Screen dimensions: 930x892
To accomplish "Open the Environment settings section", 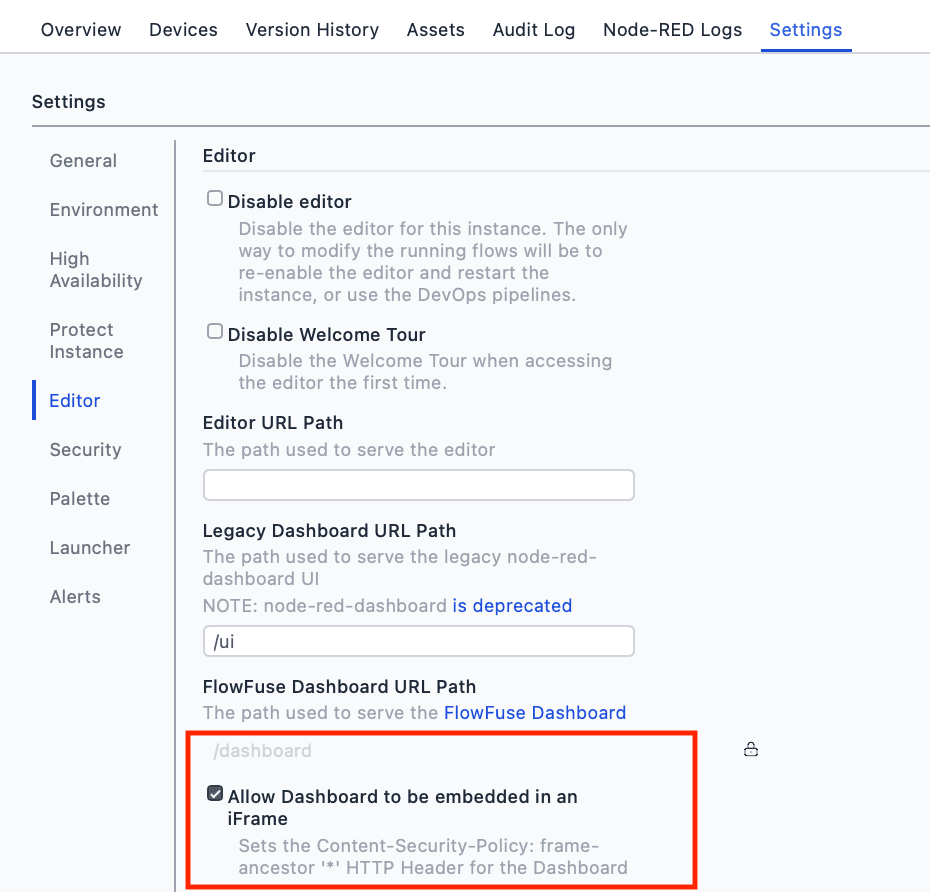I will [104, 210].
